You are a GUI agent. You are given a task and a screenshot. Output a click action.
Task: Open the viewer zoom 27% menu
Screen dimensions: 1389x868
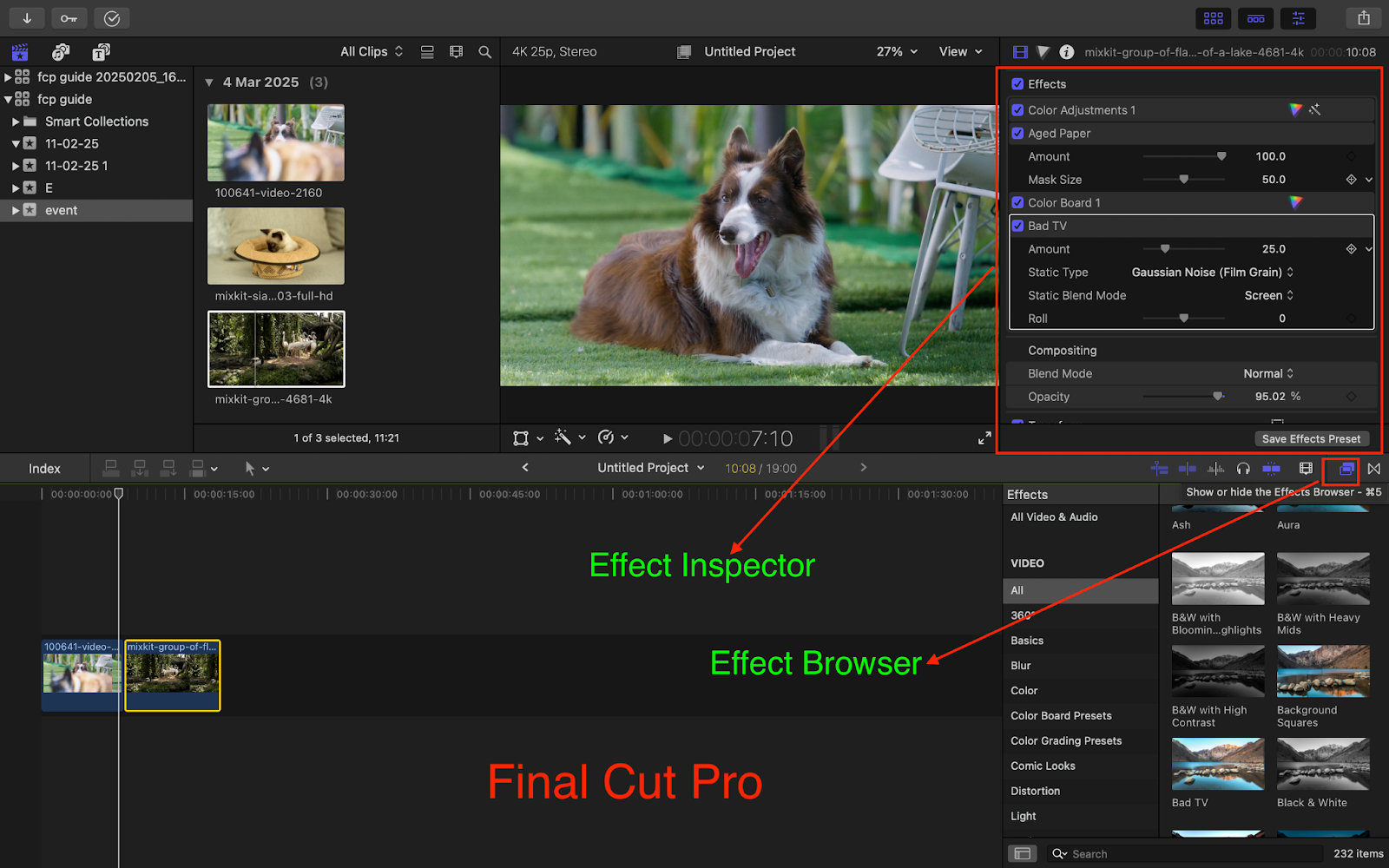[x=897, y=52]
